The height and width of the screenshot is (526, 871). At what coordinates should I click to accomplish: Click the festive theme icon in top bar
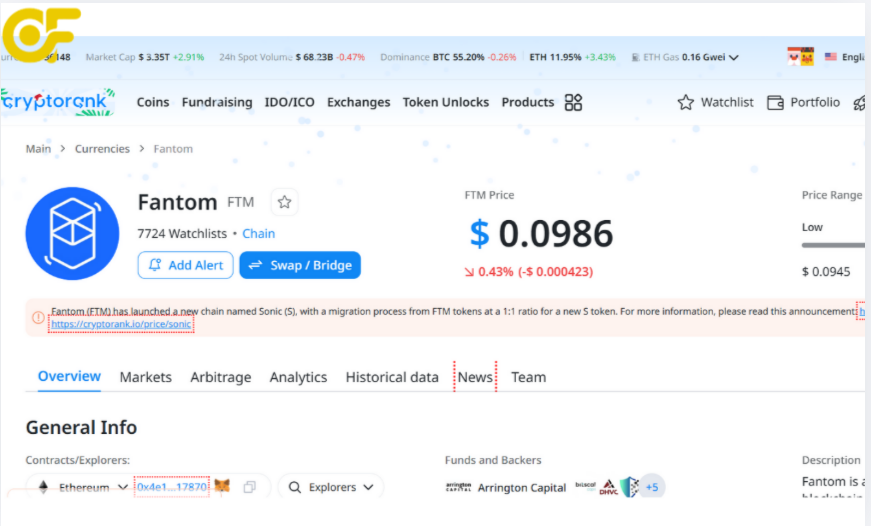tap(800, 57)
